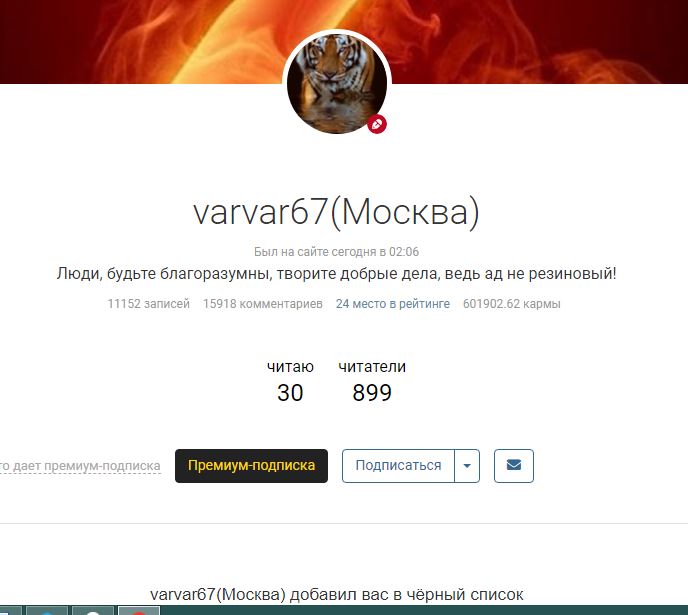Select the active taskbar button with red icon

pos(139,610)
